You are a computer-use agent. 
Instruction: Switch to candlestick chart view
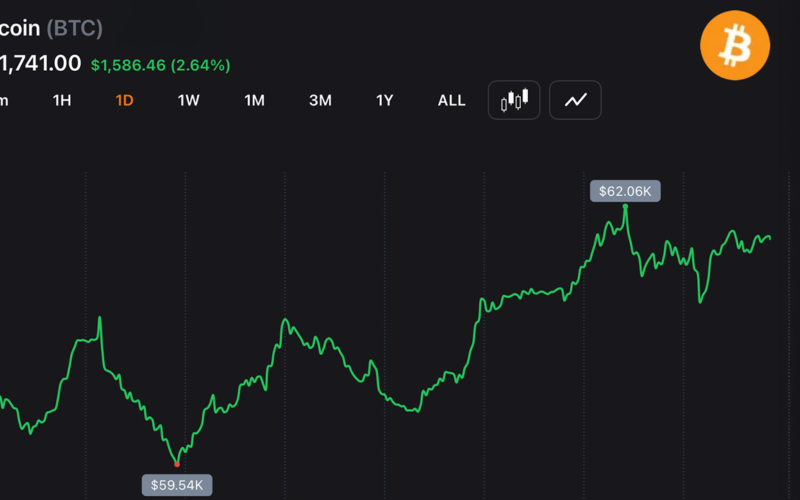point(514,100)
